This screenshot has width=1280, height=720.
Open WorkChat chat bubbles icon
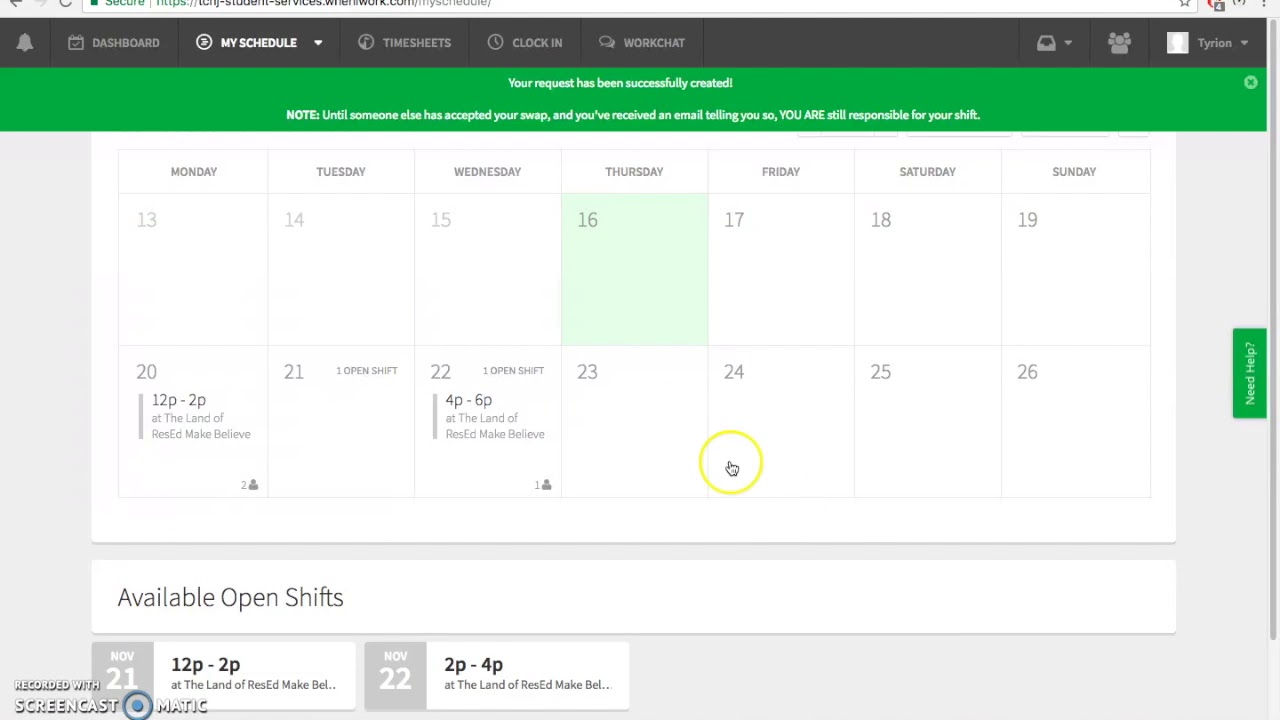click(x=607, y=42)
